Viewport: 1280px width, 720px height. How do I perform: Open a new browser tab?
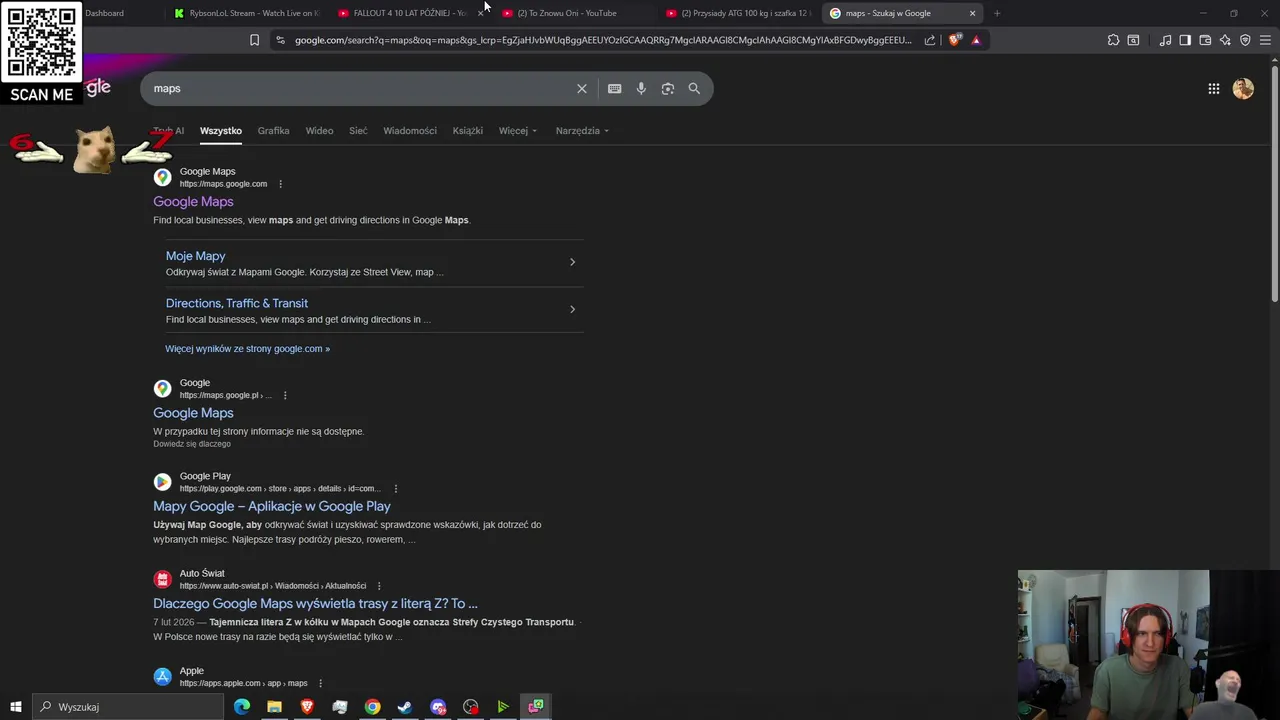click(x=997, y=13)
